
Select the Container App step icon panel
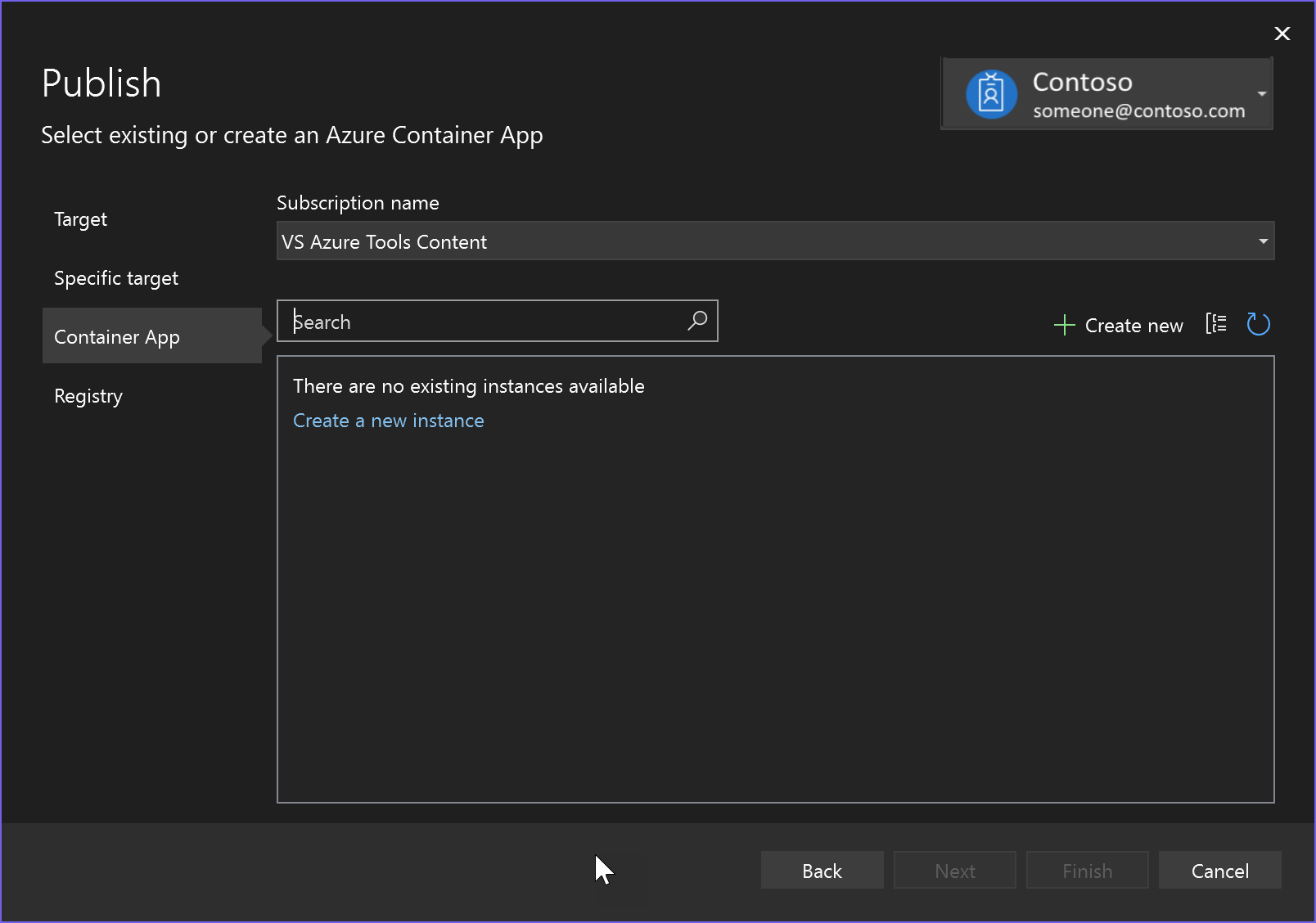click(x=117, y=335)
